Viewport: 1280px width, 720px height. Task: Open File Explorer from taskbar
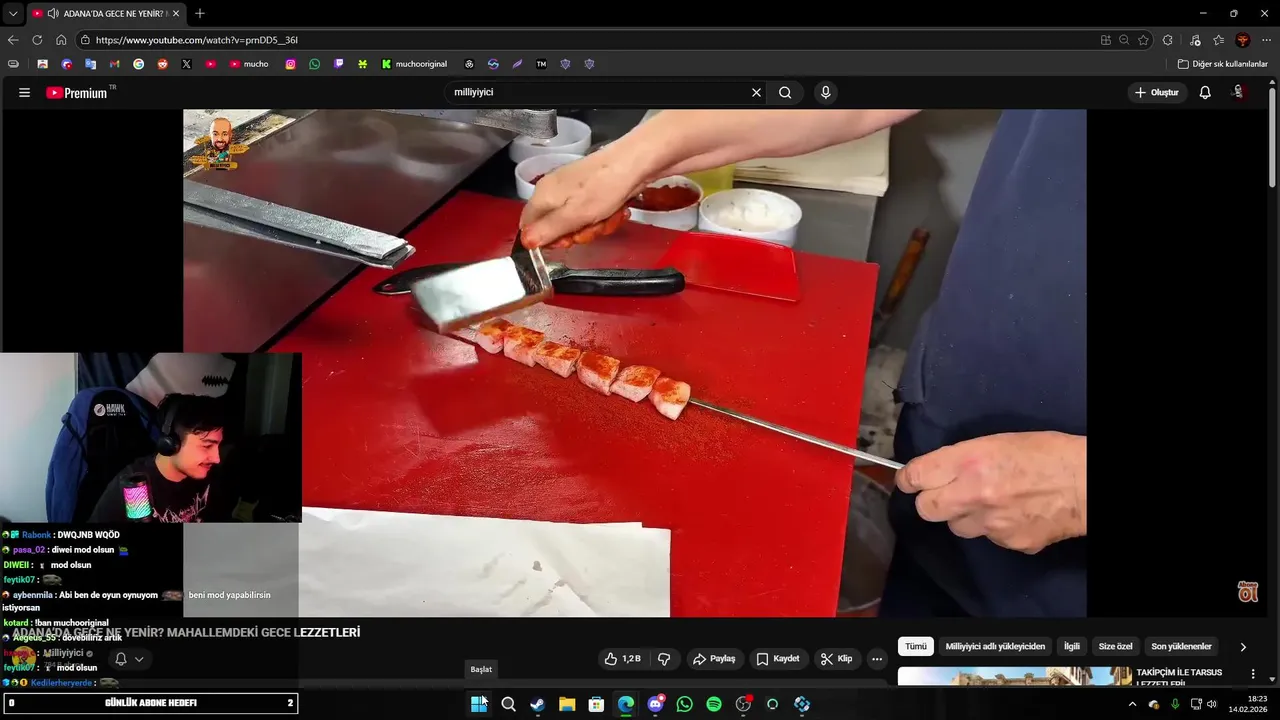tap(567, 704)
